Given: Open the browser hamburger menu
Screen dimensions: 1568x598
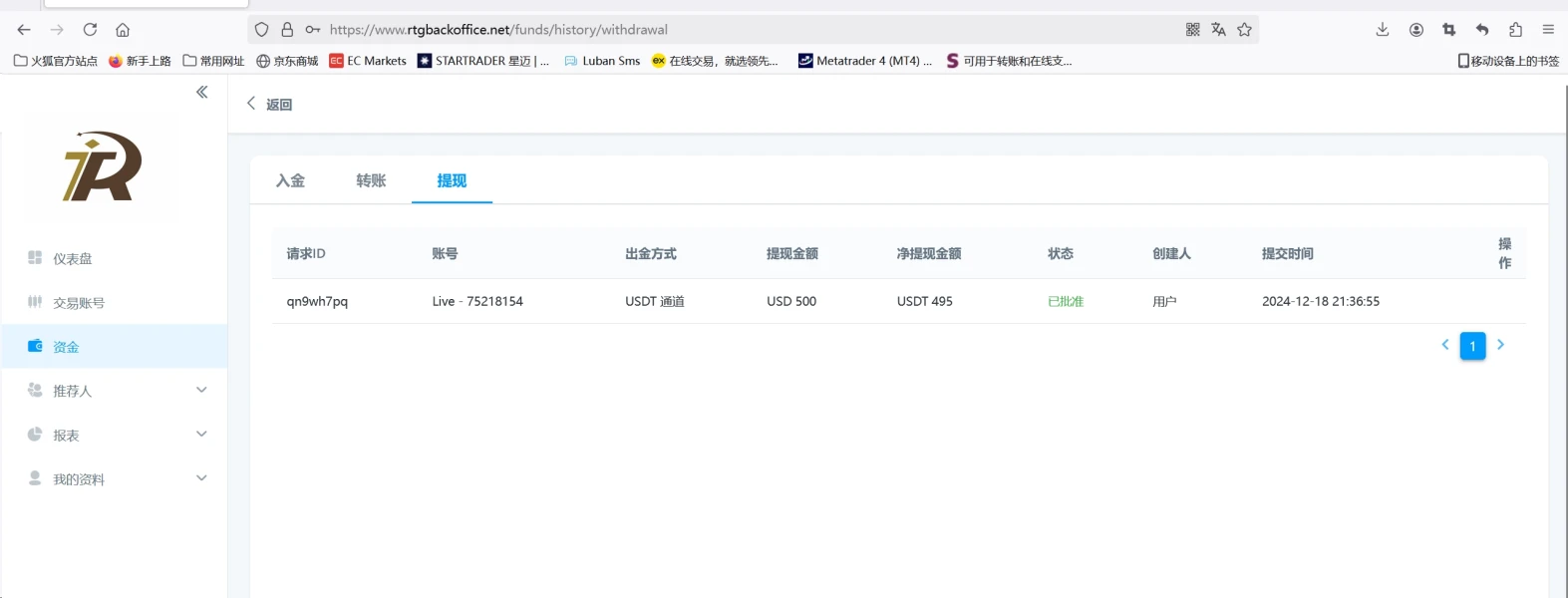Looking at the screenshot, I should click(1548, 30).
